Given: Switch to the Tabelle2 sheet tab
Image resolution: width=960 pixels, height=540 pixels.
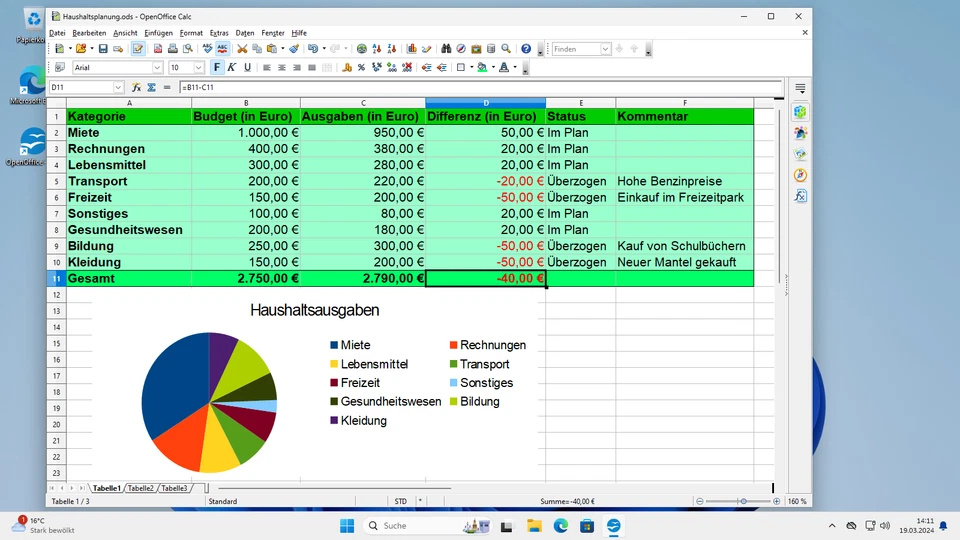Looking at the screenshot, I should pyautogui.click(x=141, y=488).
